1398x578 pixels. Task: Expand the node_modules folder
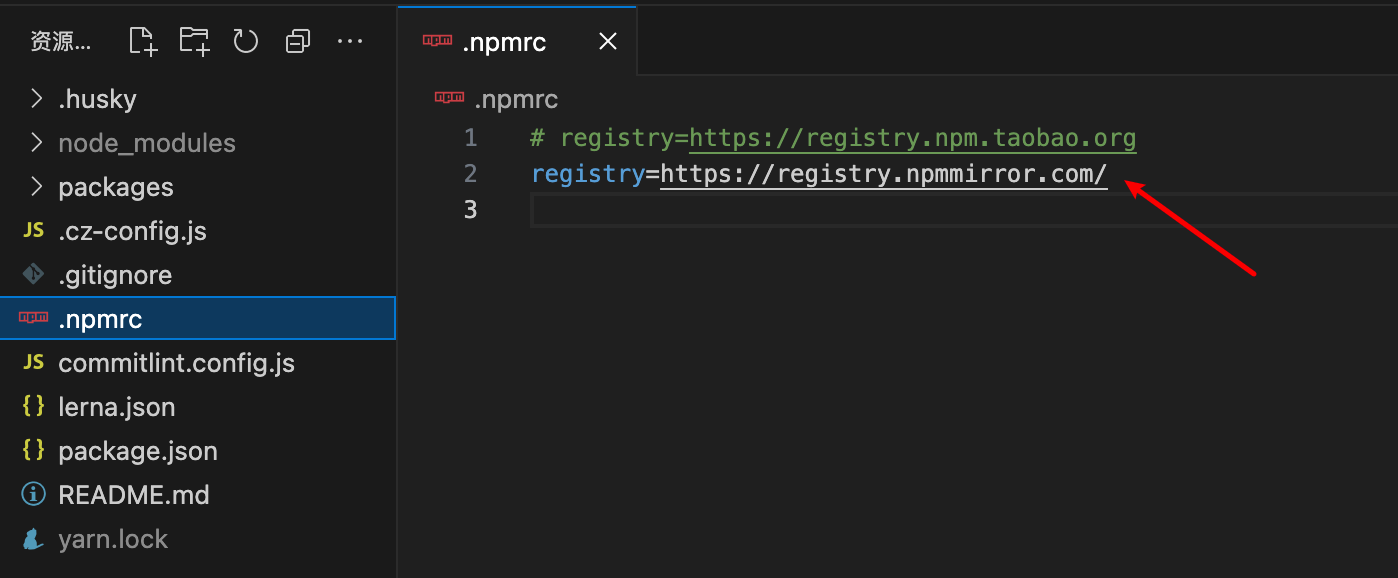[146, 143]
